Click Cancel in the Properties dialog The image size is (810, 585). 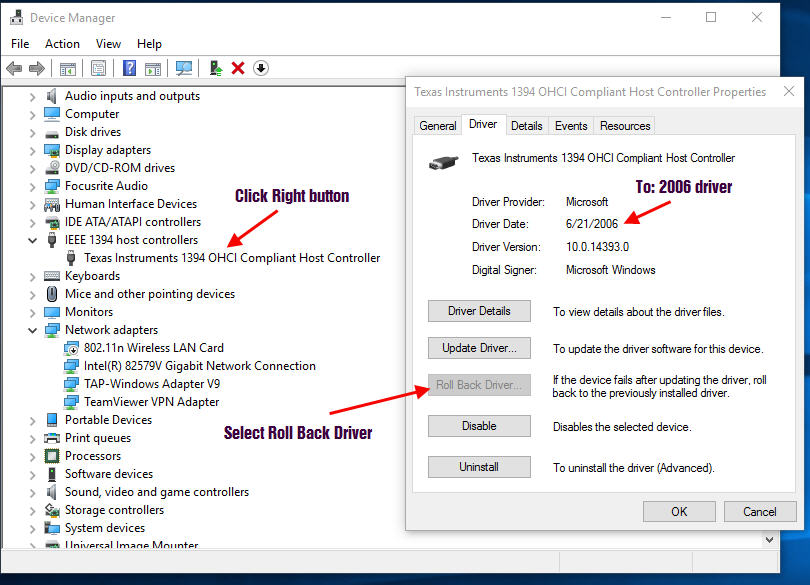(x=759, y=512)
